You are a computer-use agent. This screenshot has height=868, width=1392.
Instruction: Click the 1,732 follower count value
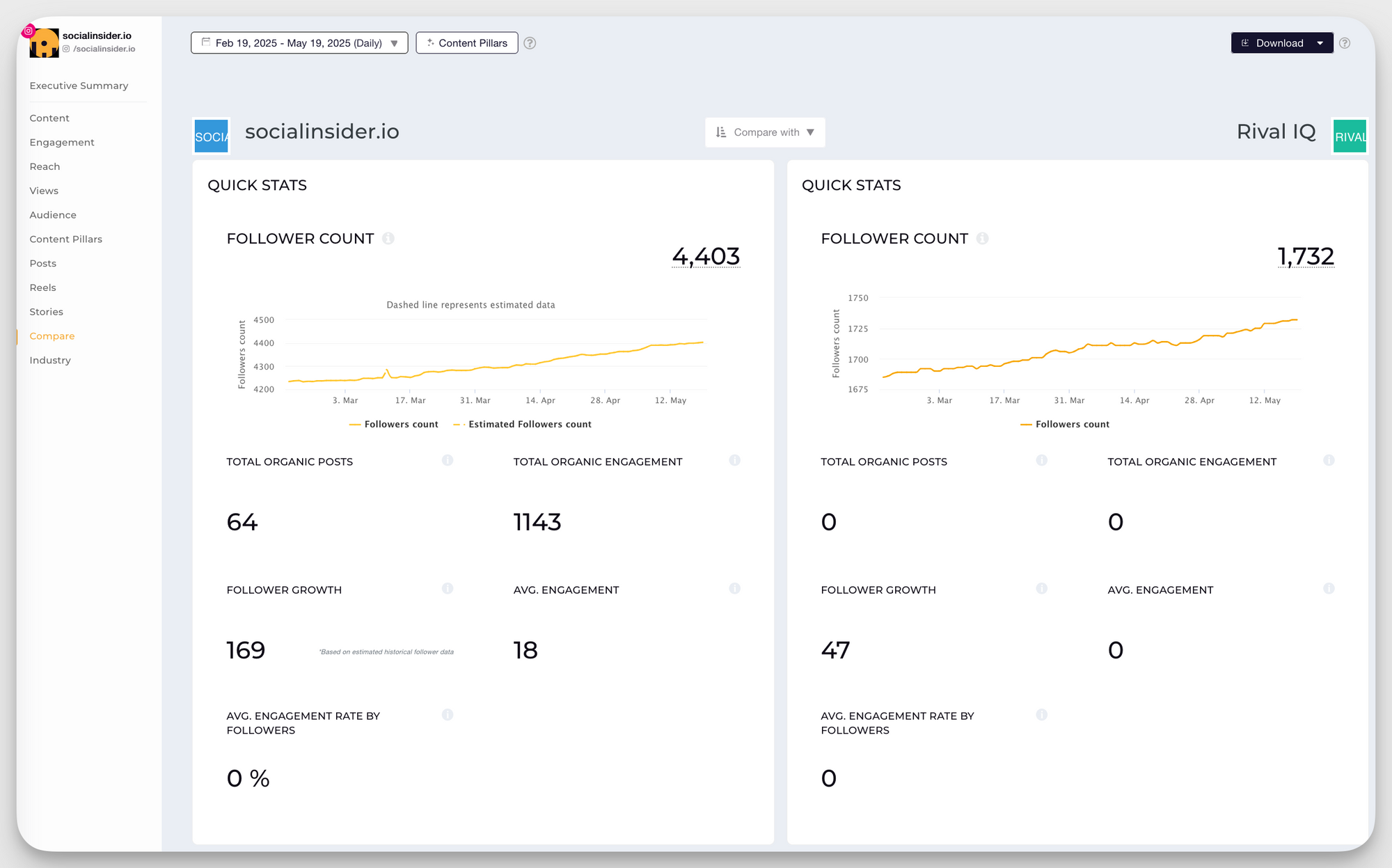point(1306,256)
